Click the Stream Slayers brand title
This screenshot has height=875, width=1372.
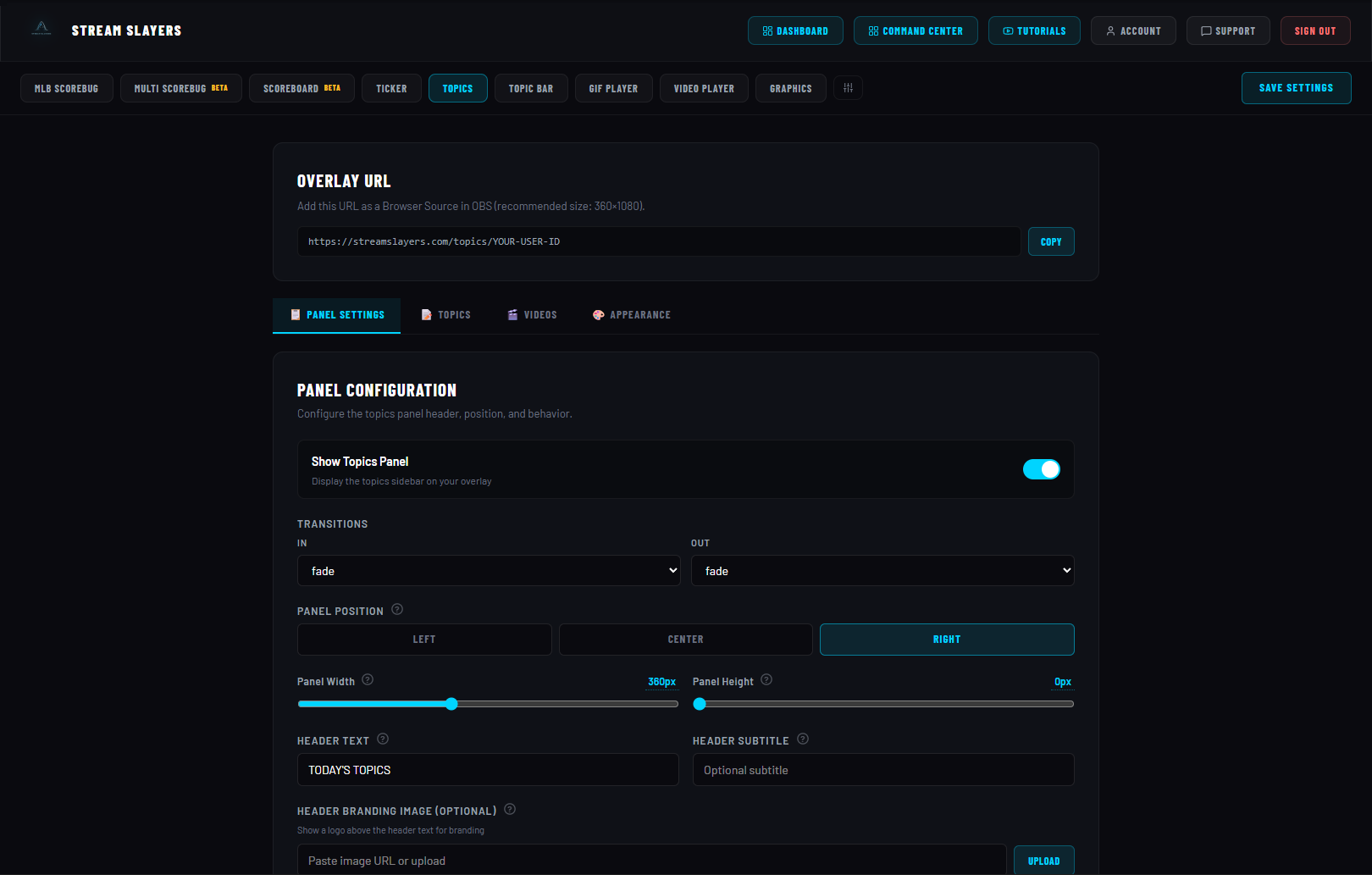click(126, 30)
